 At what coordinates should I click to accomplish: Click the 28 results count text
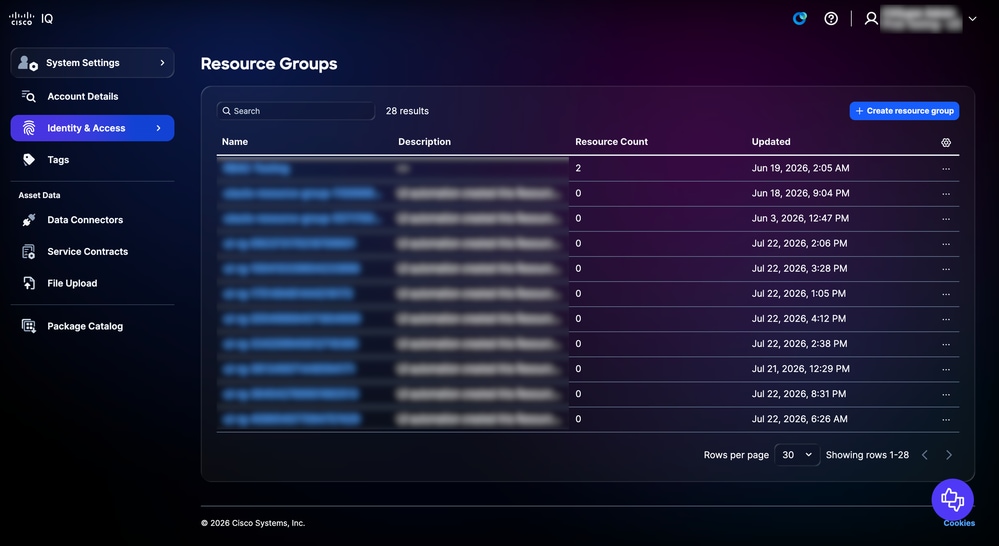(407, 111)
